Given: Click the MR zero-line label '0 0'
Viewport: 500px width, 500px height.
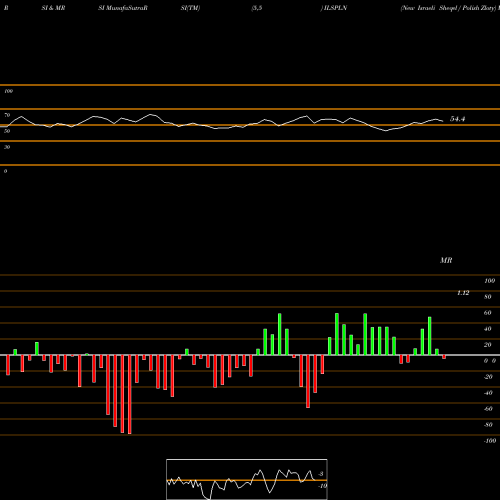Looking at the screenshot, I should tap(490, 361).
